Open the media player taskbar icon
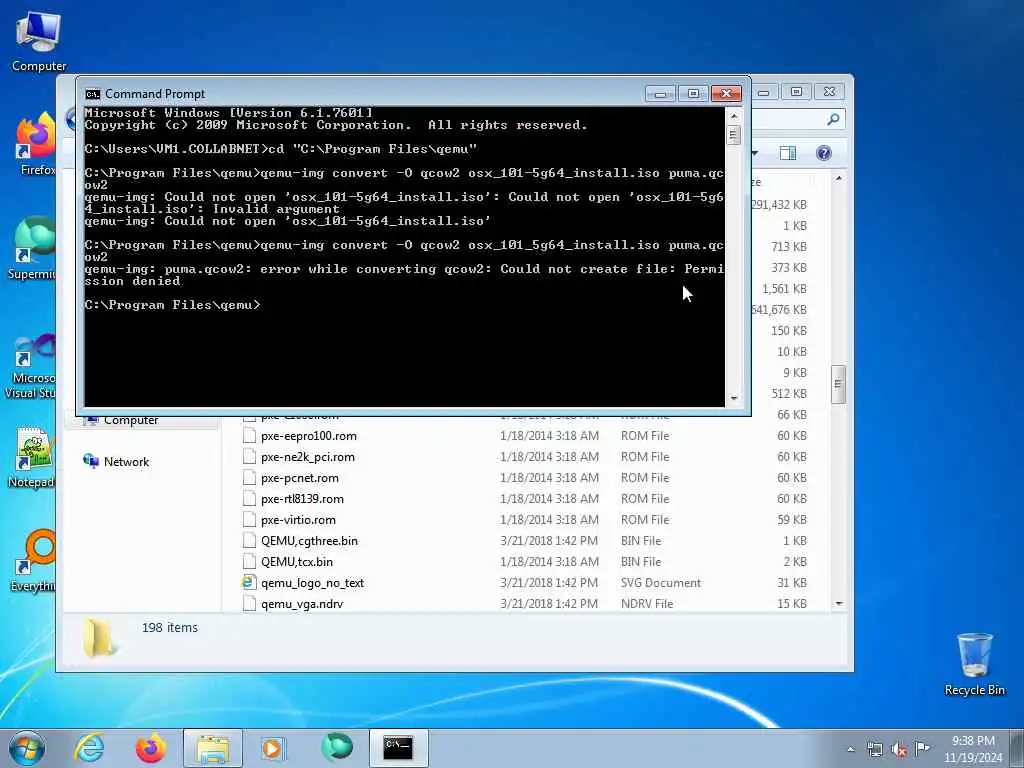 tap(273, 748)
